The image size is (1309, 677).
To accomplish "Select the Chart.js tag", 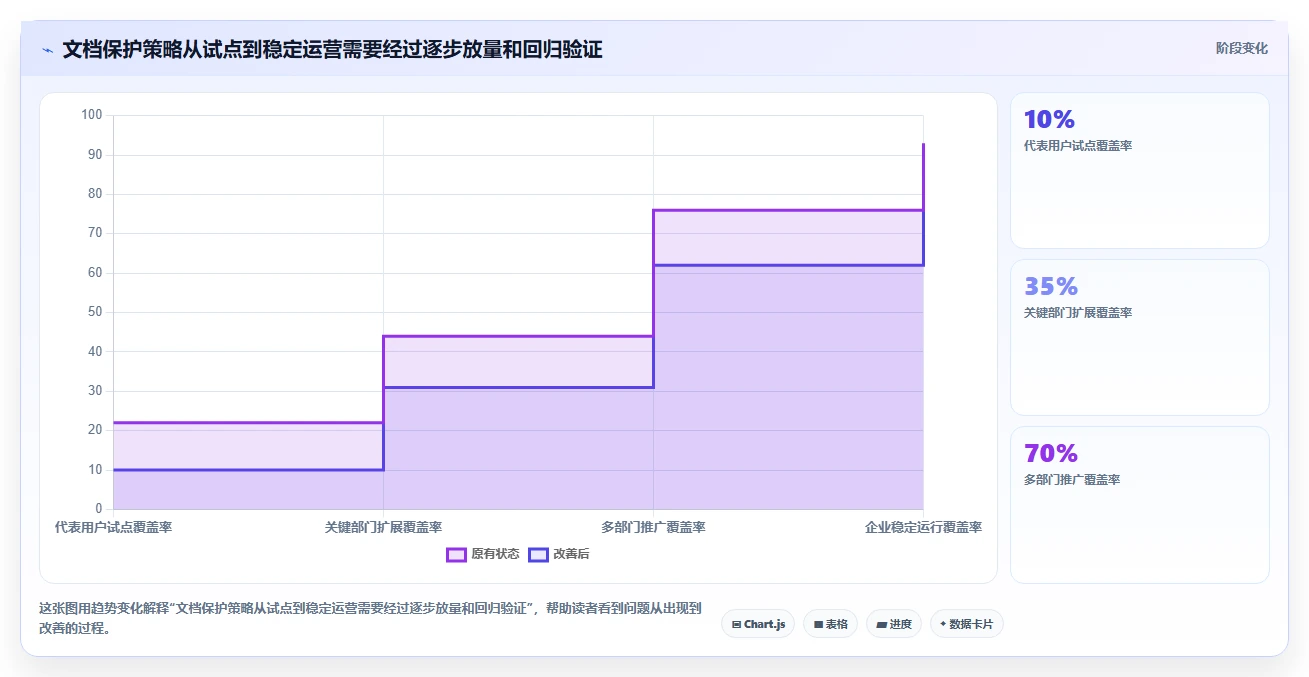I will click(758, 624).
